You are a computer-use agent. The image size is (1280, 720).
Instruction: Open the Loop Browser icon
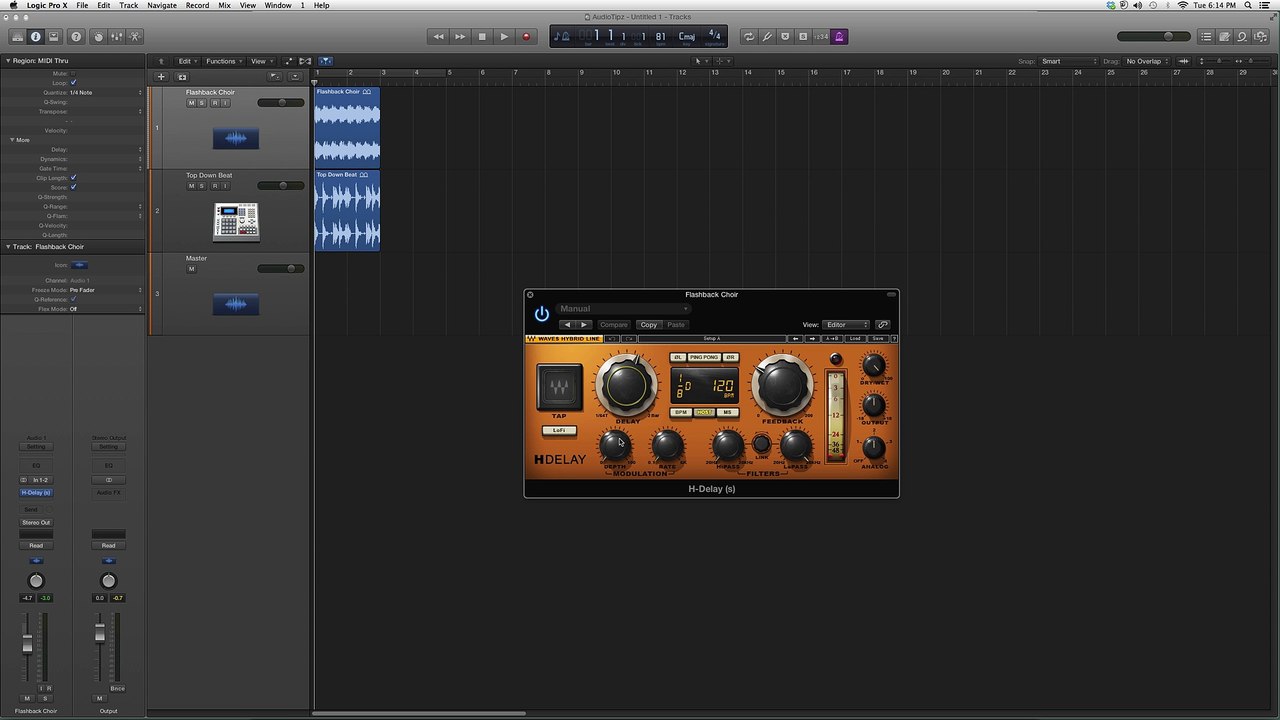pos(1242,37)
